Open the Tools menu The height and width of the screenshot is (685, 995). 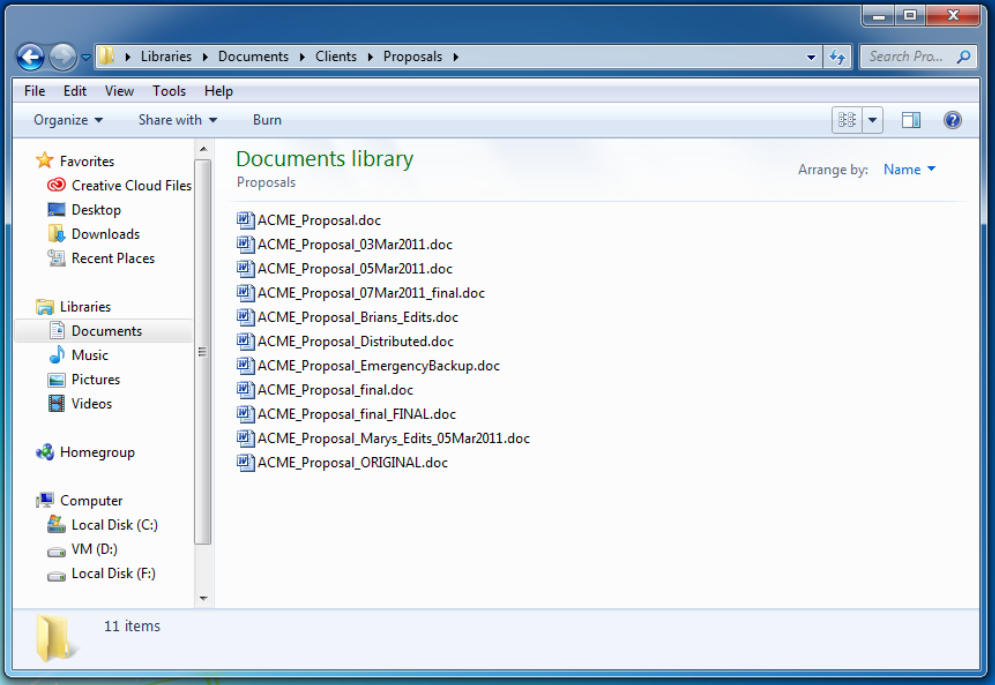click(169, 91)
